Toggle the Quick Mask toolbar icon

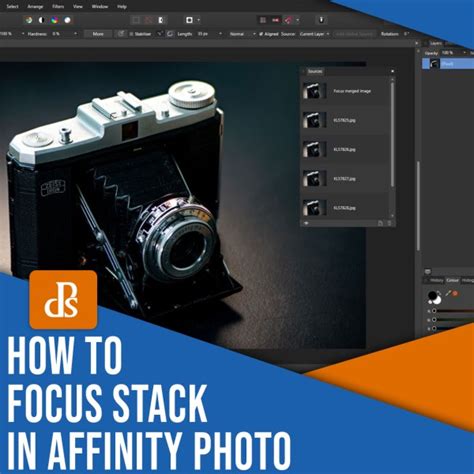[x=189, y=20]
